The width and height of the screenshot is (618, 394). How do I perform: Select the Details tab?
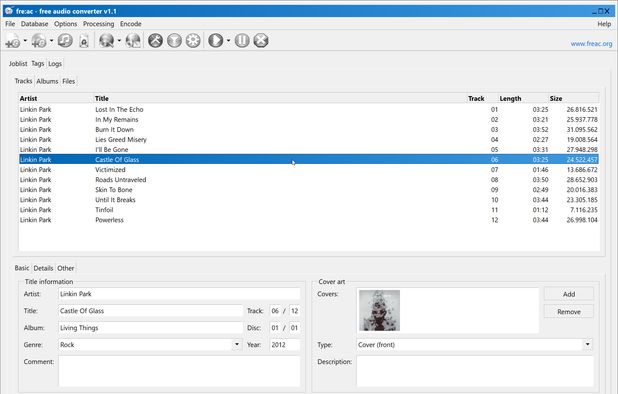coord(43,268)
